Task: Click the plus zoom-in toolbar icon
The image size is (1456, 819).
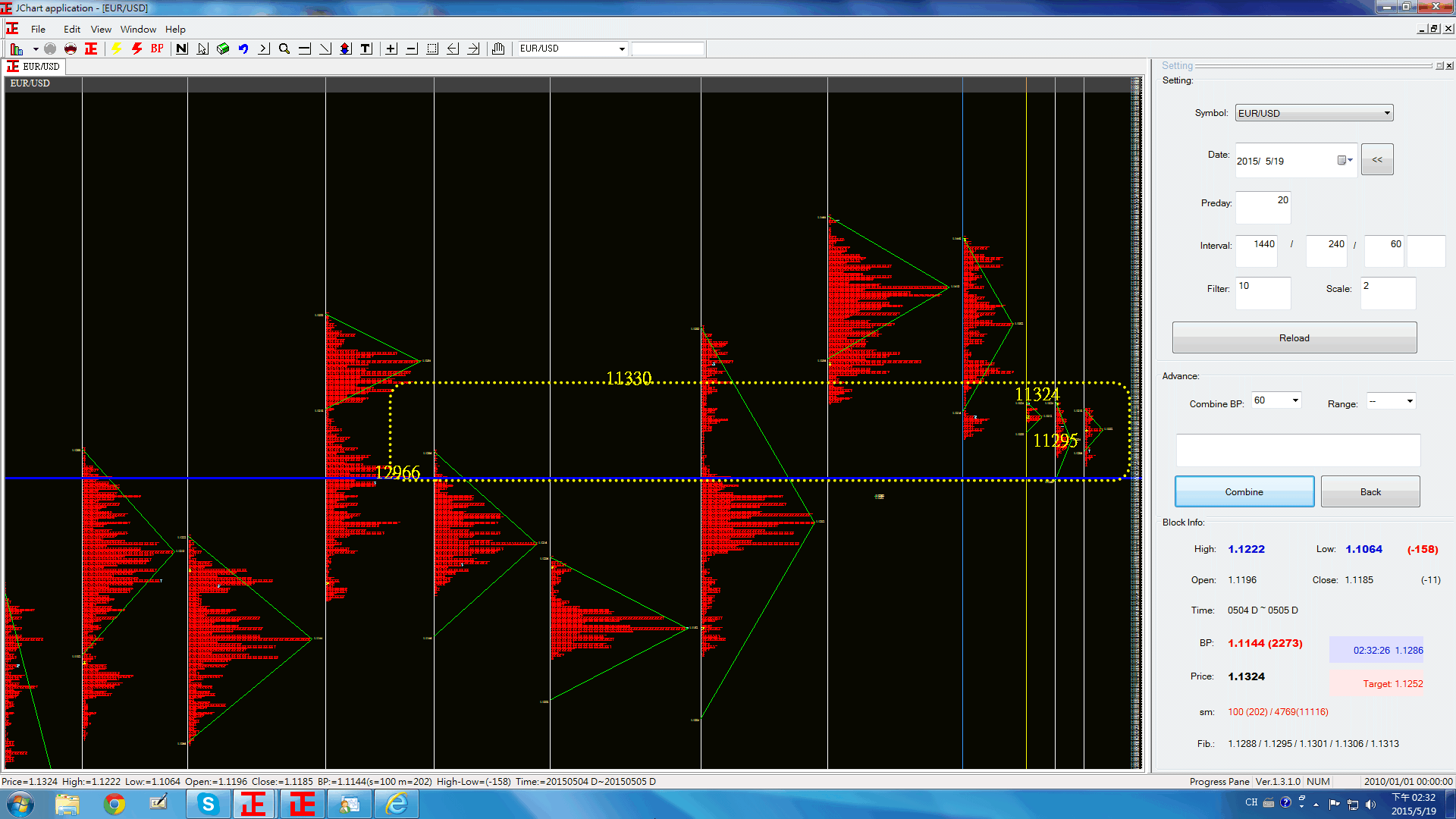Action: pyautogui.click(x=391, y=49)
